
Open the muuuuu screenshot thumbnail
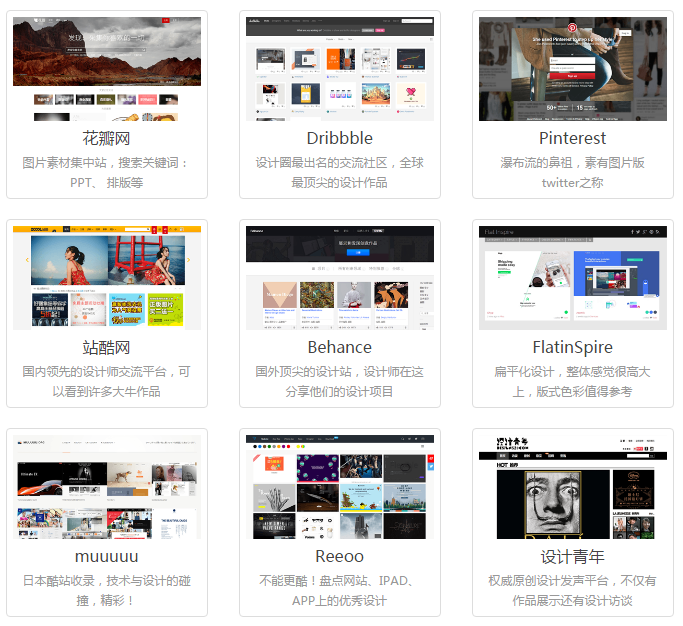coord(107,487)
